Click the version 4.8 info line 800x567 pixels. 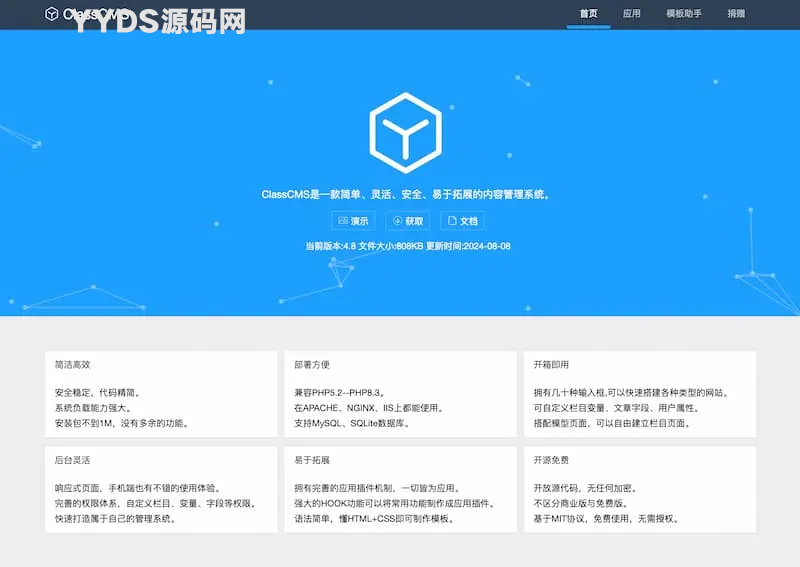pyautogui.click(x=408, y=246)
